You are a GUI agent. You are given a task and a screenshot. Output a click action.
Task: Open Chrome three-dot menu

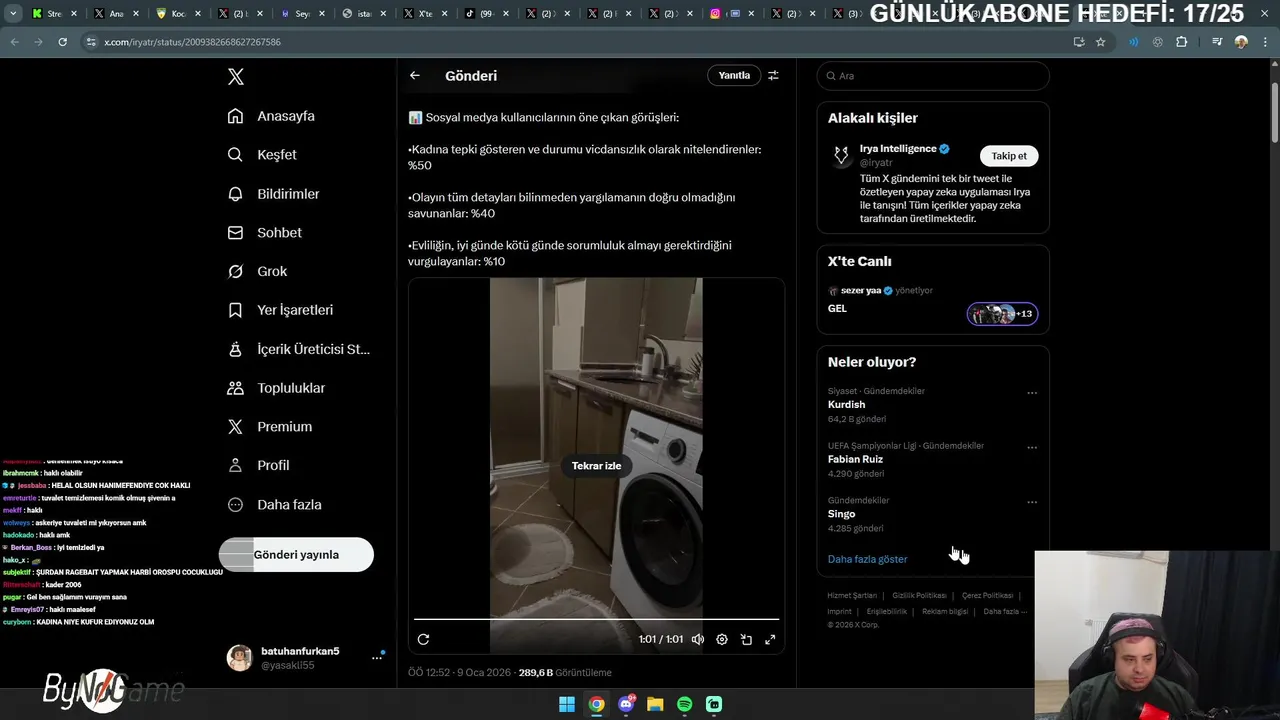pos(1265,42)
